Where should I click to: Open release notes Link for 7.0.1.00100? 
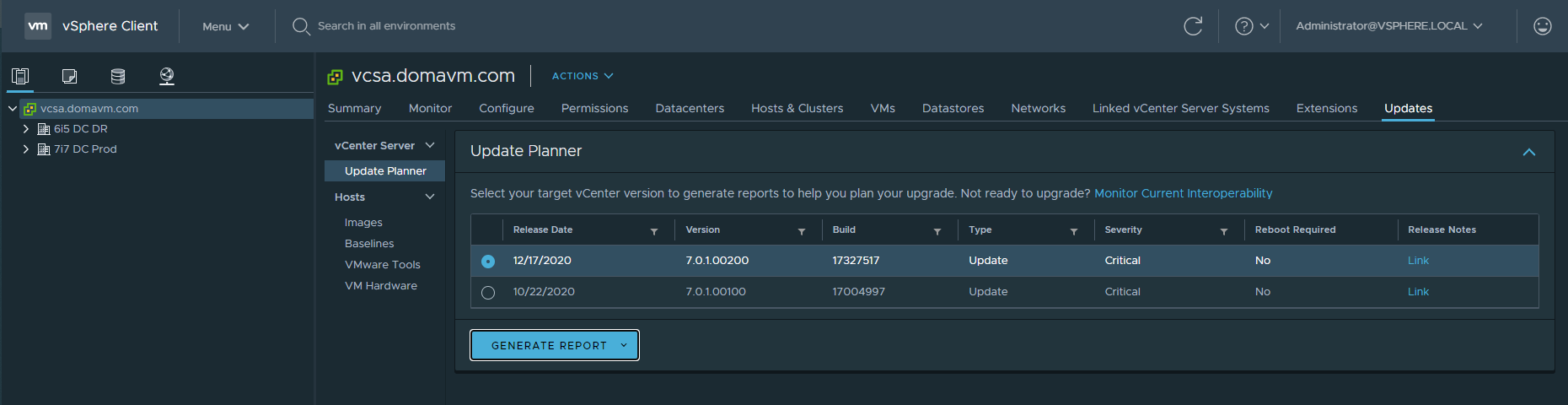tap(1418, 292)
